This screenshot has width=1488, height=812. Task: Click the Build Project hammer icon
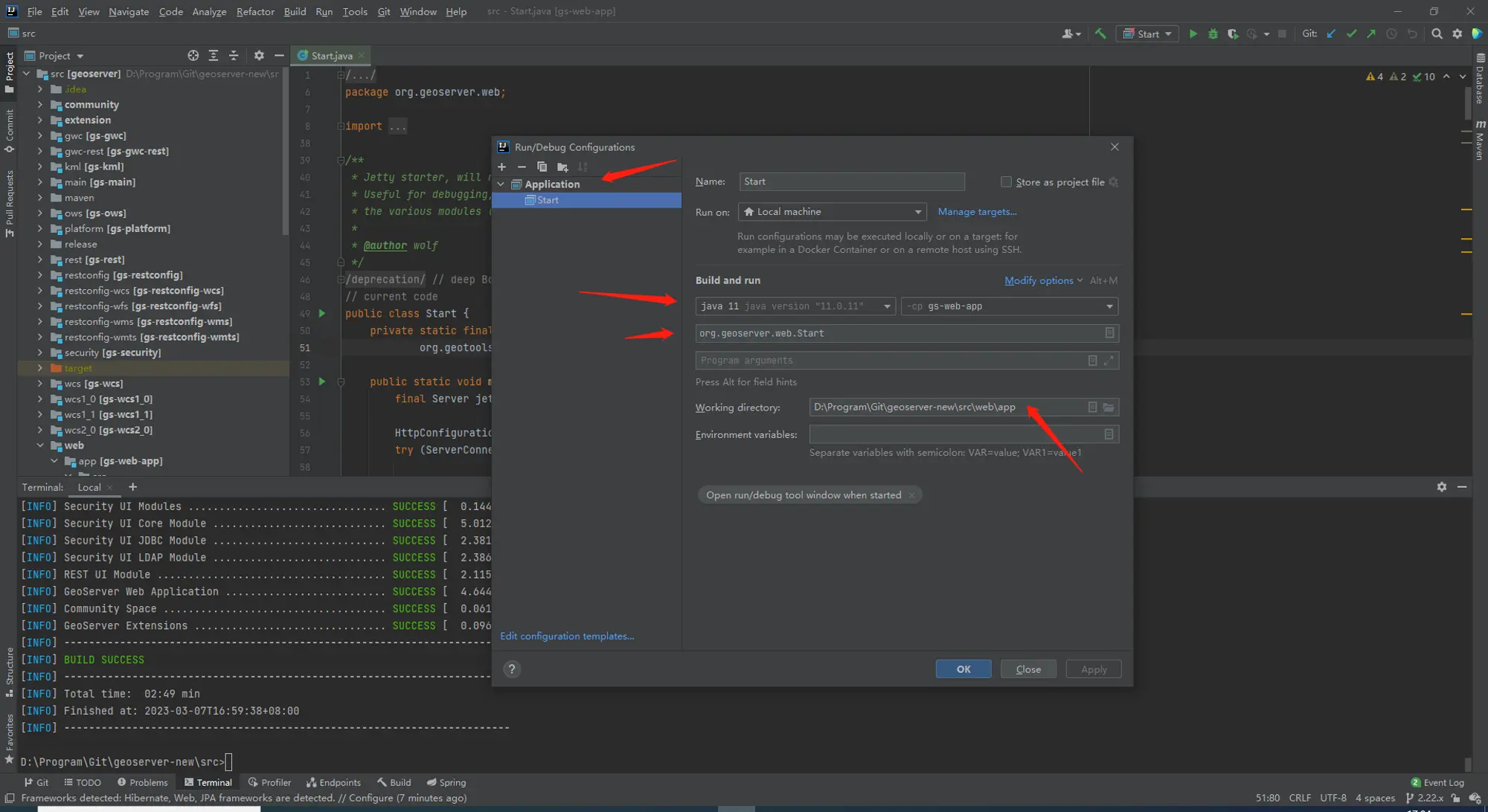coord(1100,33)
